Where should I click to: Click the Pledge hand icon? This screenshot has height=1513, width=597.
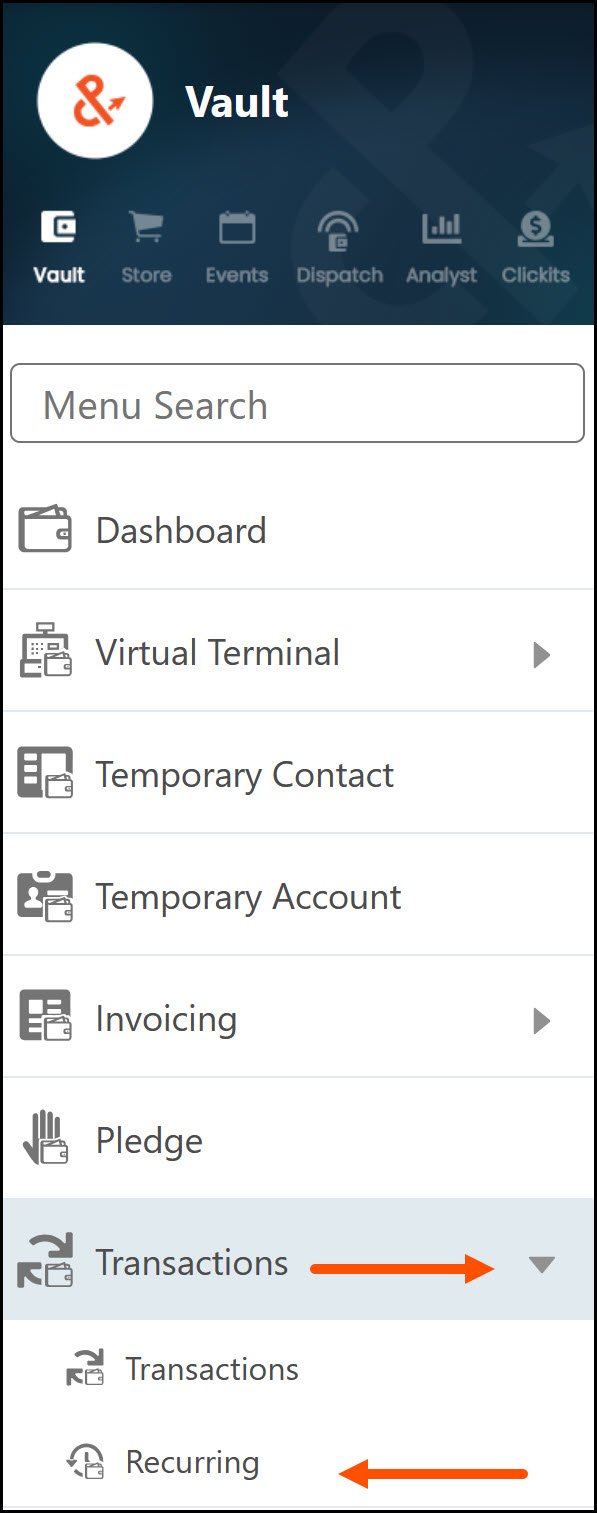click(x=45, y=1140)
